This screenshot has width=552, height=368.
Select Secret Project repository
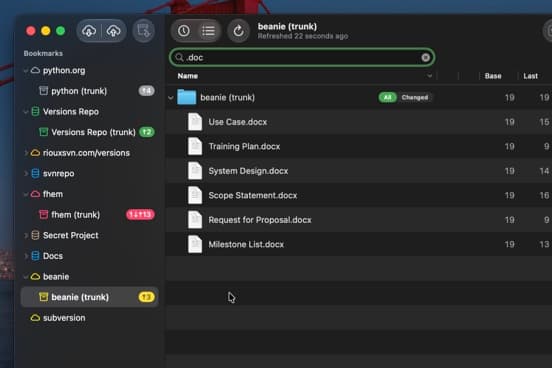pos(70,236)
